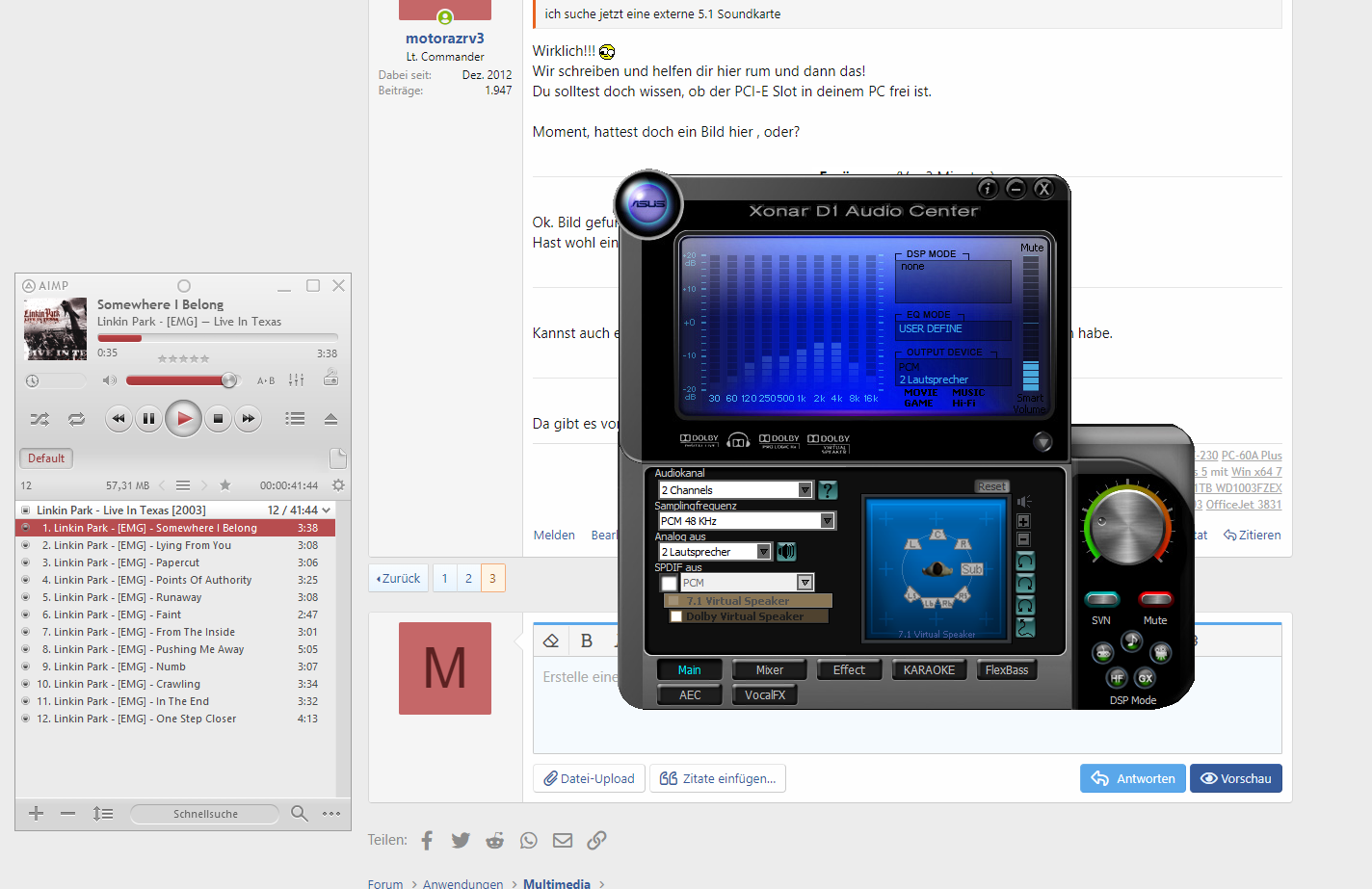Stop playback in AIMP

tap(218, 418)
